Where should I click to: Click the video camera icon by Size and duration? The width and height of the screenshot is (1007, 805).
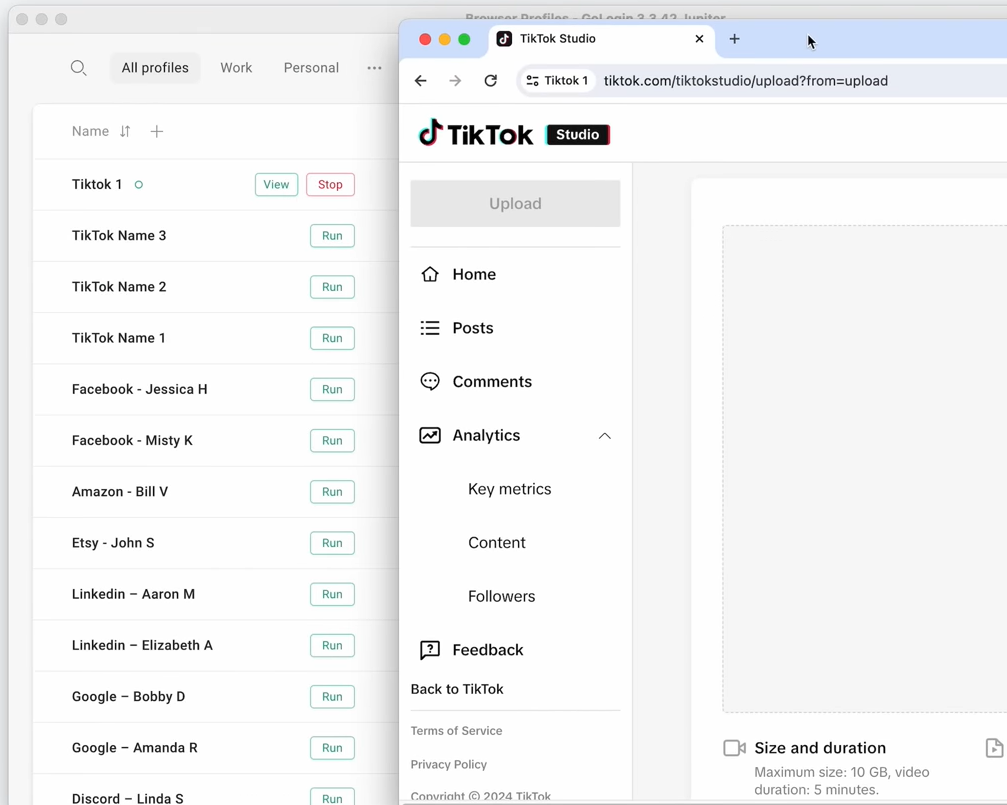(x=734, y=748)
